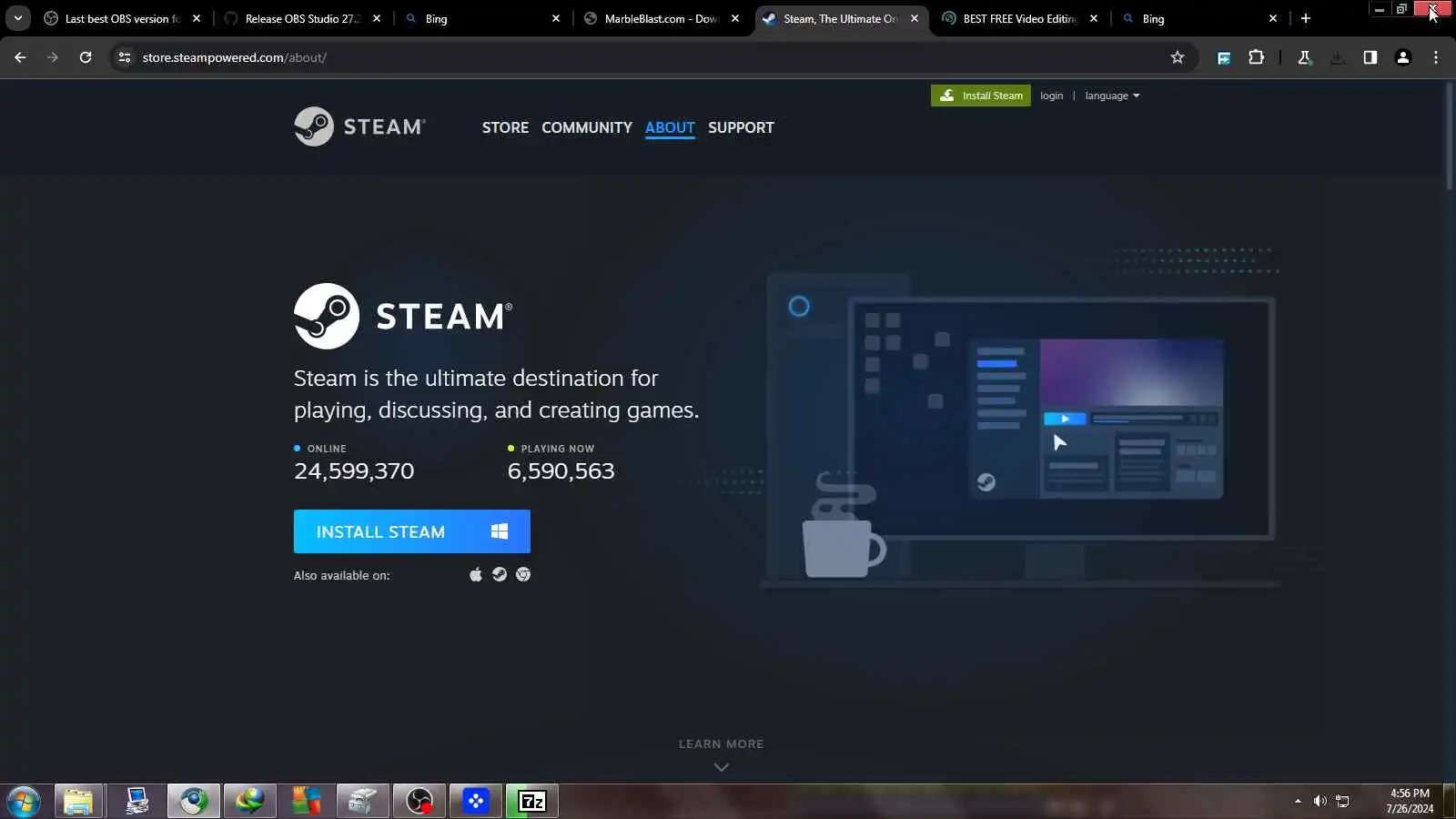Screen dimensions: 1456x819
Task: Close the BEST FREE Video Editing tab
Action: pyautogui.click(x=1094, y=18)
